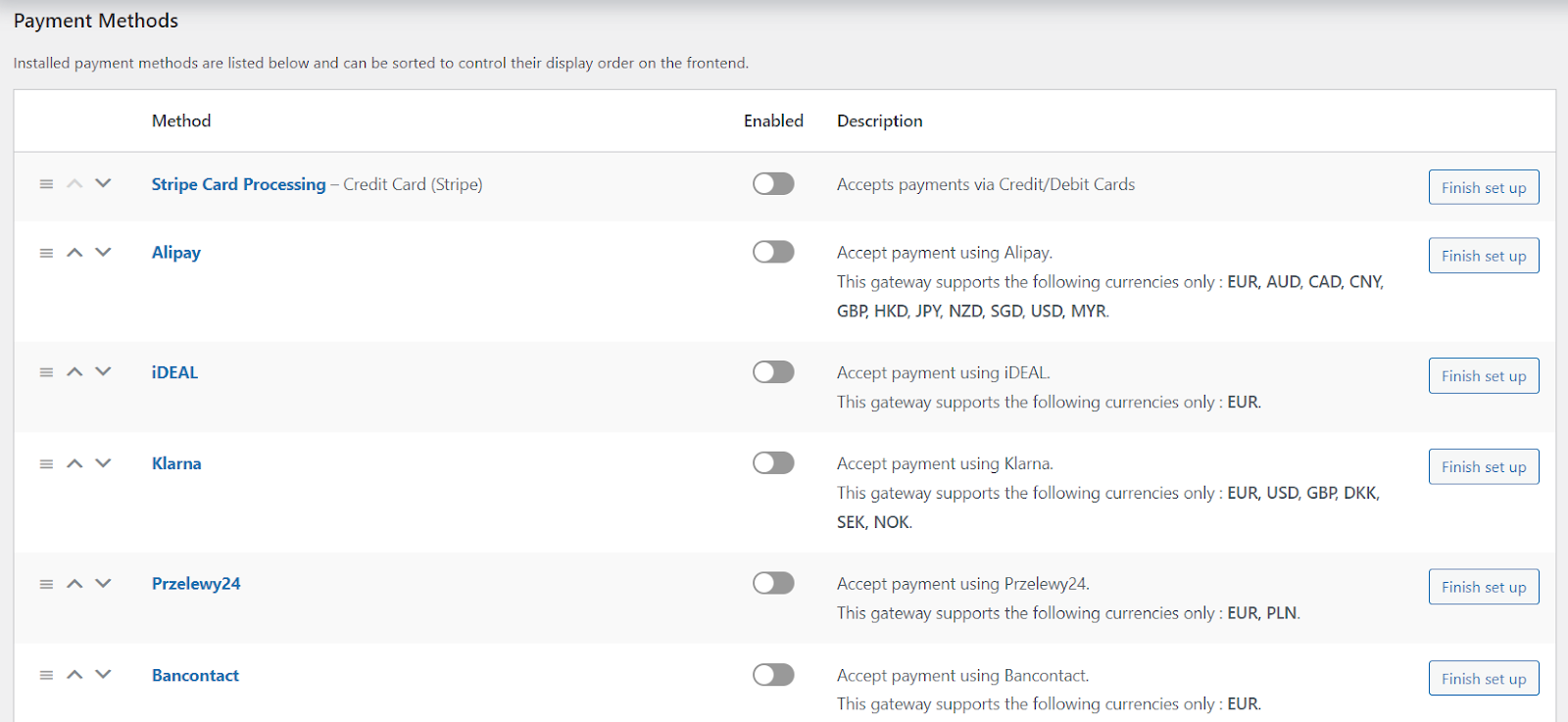1568x722 pixels.
Task: Move Bancontact up in the list
Action: pyautogui.click(x=74, y=675)
